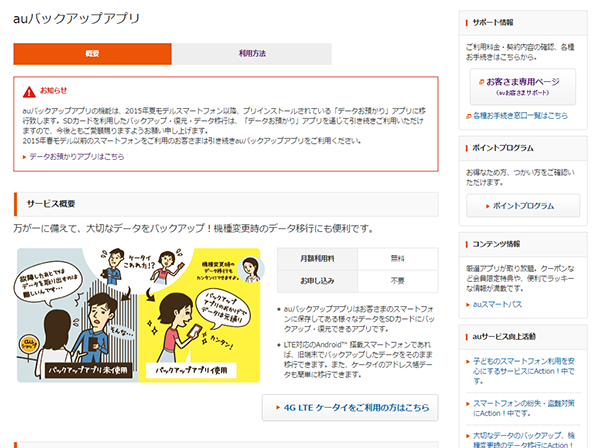The width and height of the screenshot is (600, 448).
Task: Click the auバックアップアプリ page title
Action: pyautogui.click(x=77, y=18)
